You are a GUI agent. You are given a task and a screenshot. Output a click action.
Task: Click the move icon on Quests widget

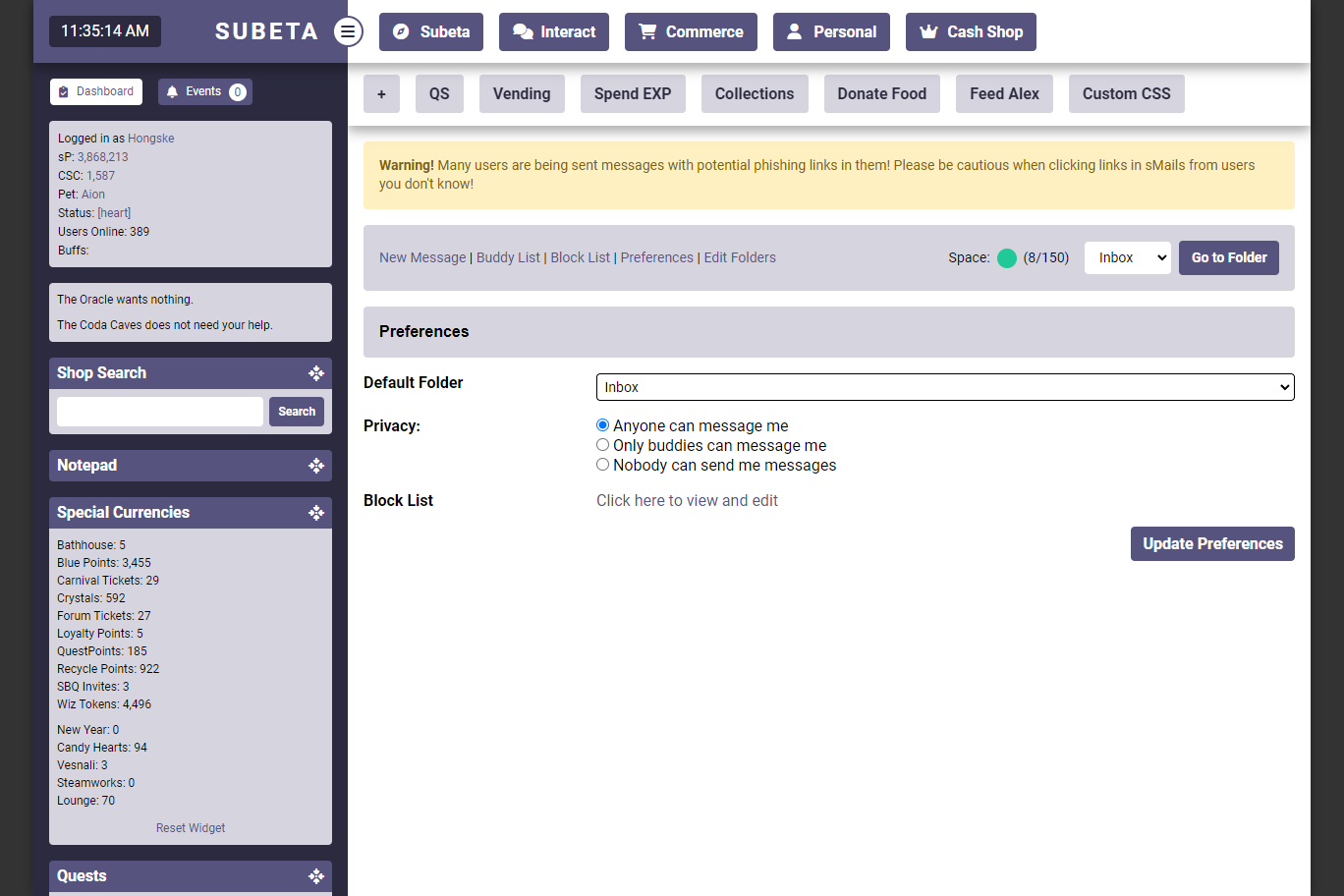(316, 876)
